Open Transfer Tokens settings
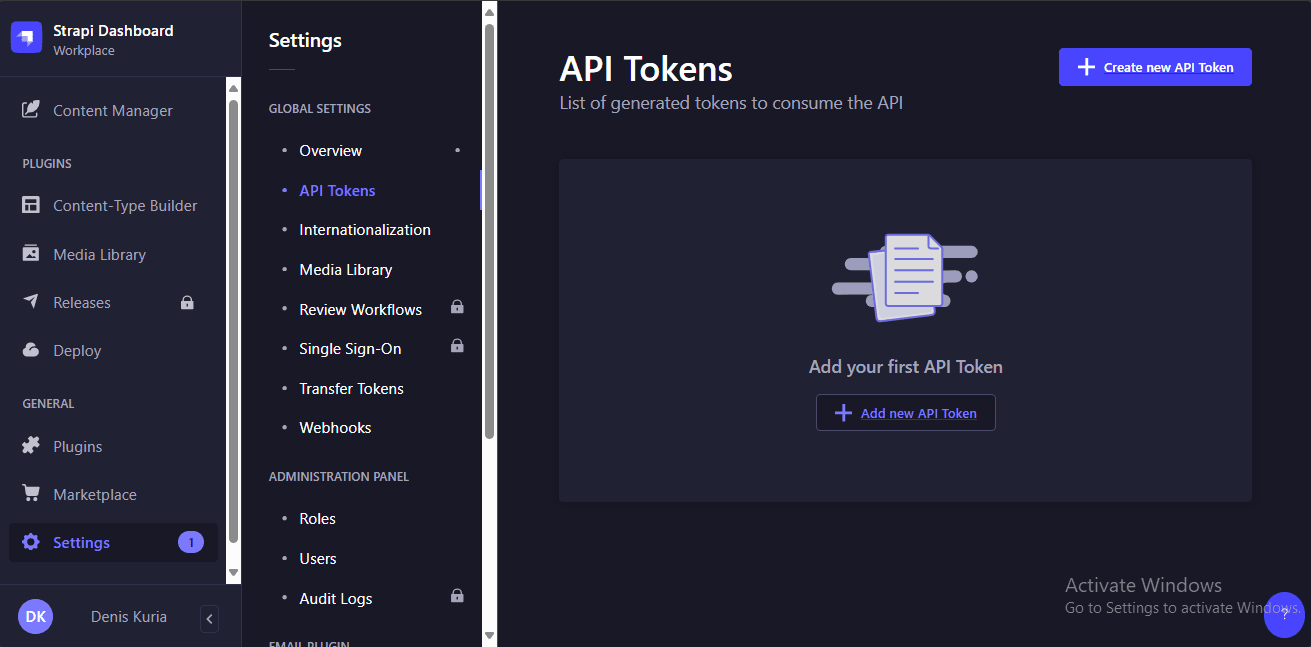Image resolution: width=1311 pixels, height=647 pixels. click(351, 388)
